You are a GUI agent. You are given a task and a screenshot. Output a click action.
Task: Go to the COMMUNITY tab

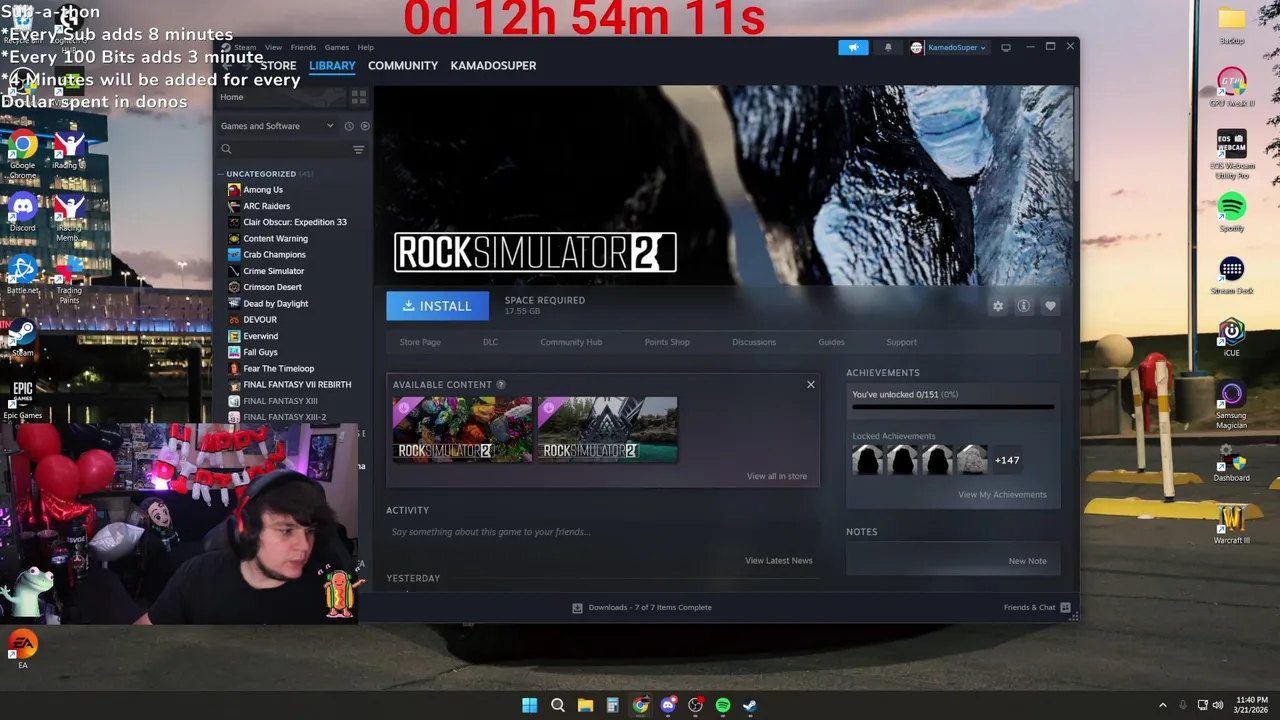point(403,66)
